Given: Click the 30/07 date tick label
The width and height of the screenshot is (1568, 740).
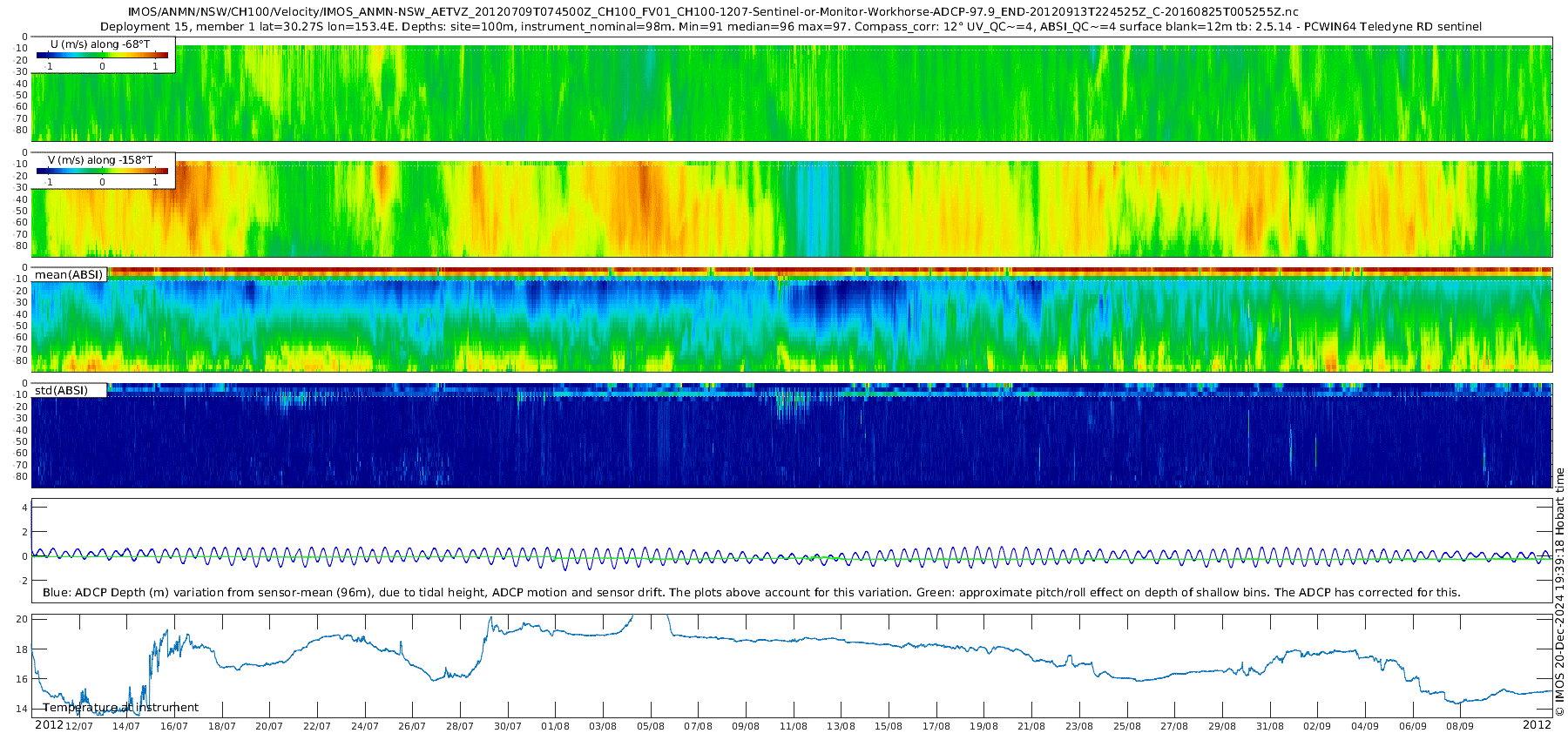Looking at the screenshot, I should (508, 726).
